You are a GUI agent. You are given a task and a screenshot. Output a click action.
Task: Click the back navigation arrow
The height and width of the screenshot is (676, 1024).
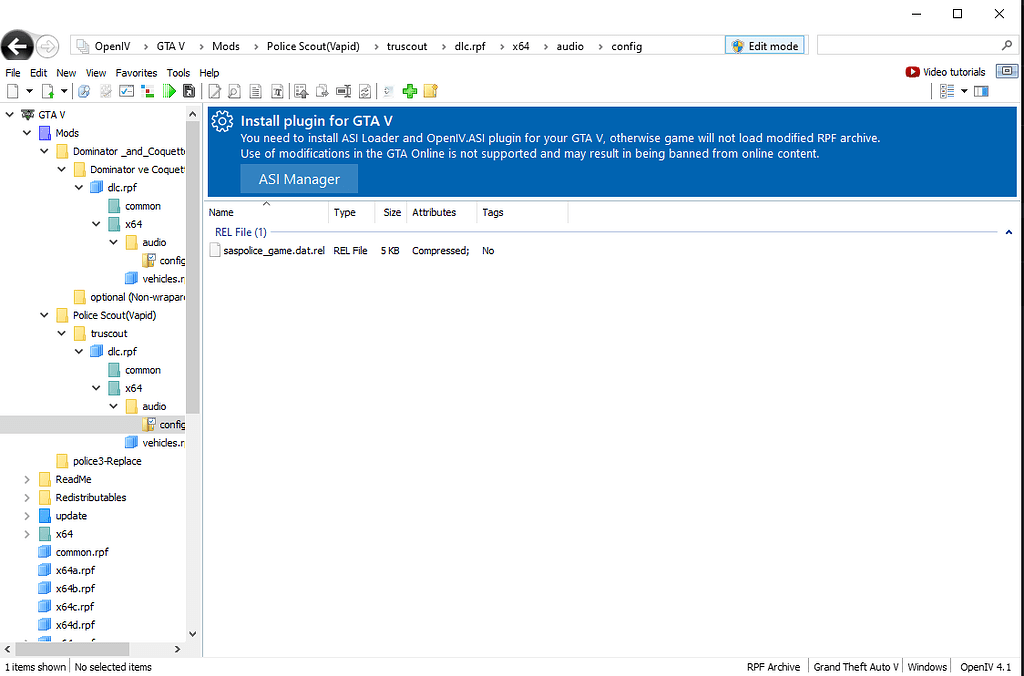(16, 46)
